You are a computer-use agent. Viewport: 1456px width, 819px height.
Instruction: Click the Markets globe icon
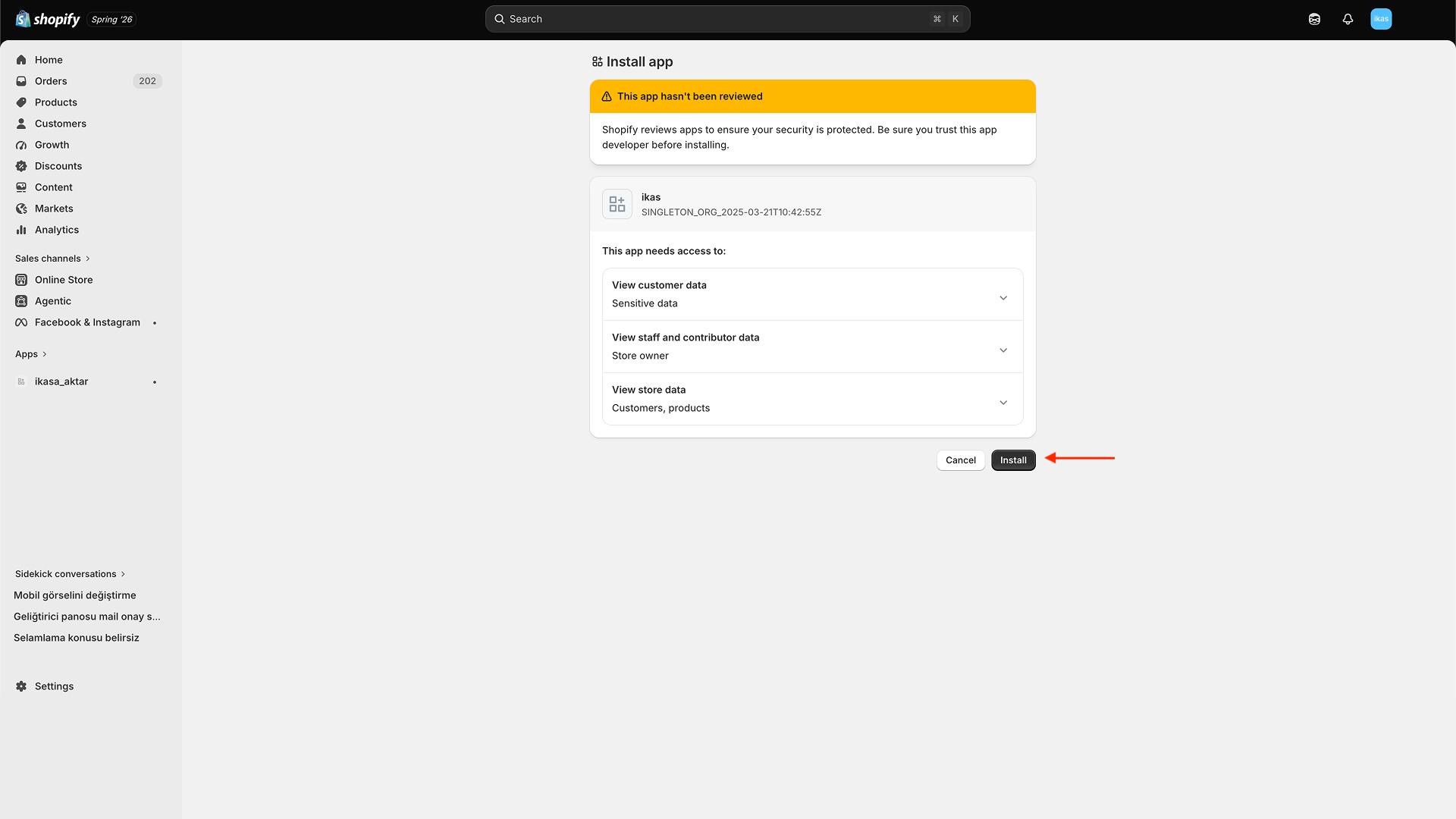point(21,209)
